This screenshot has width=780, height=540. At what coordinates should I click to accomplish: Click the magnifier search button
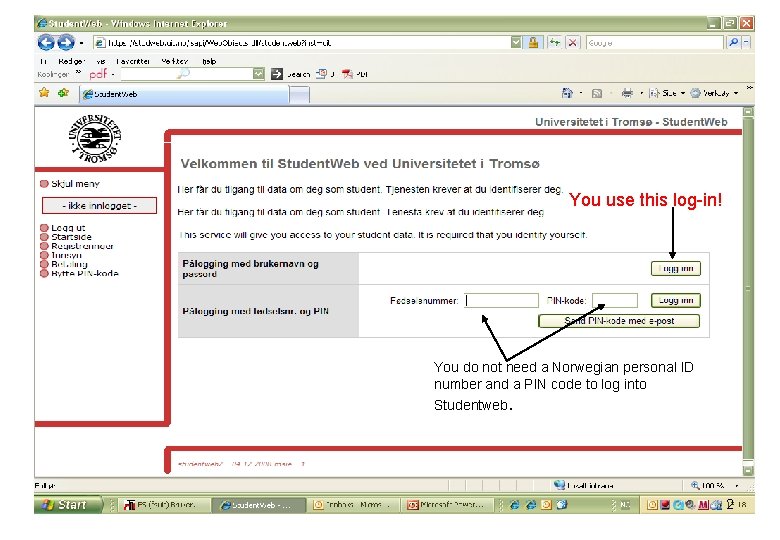[733, 43]
